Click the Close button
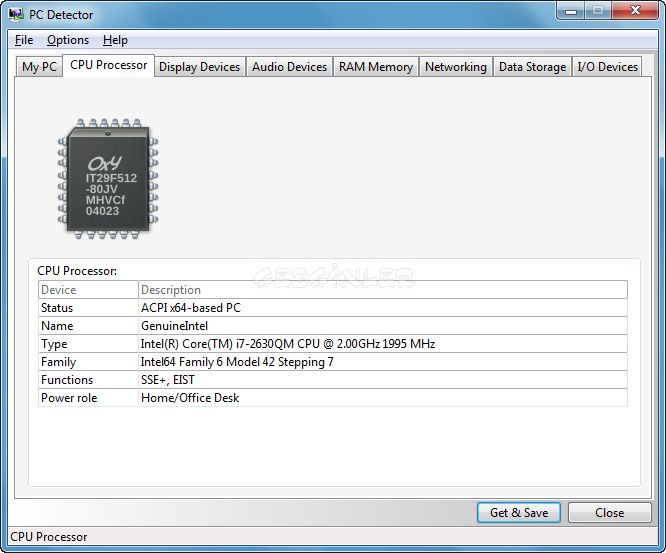Viewport: 666px width, 553px height. point(609,512)
